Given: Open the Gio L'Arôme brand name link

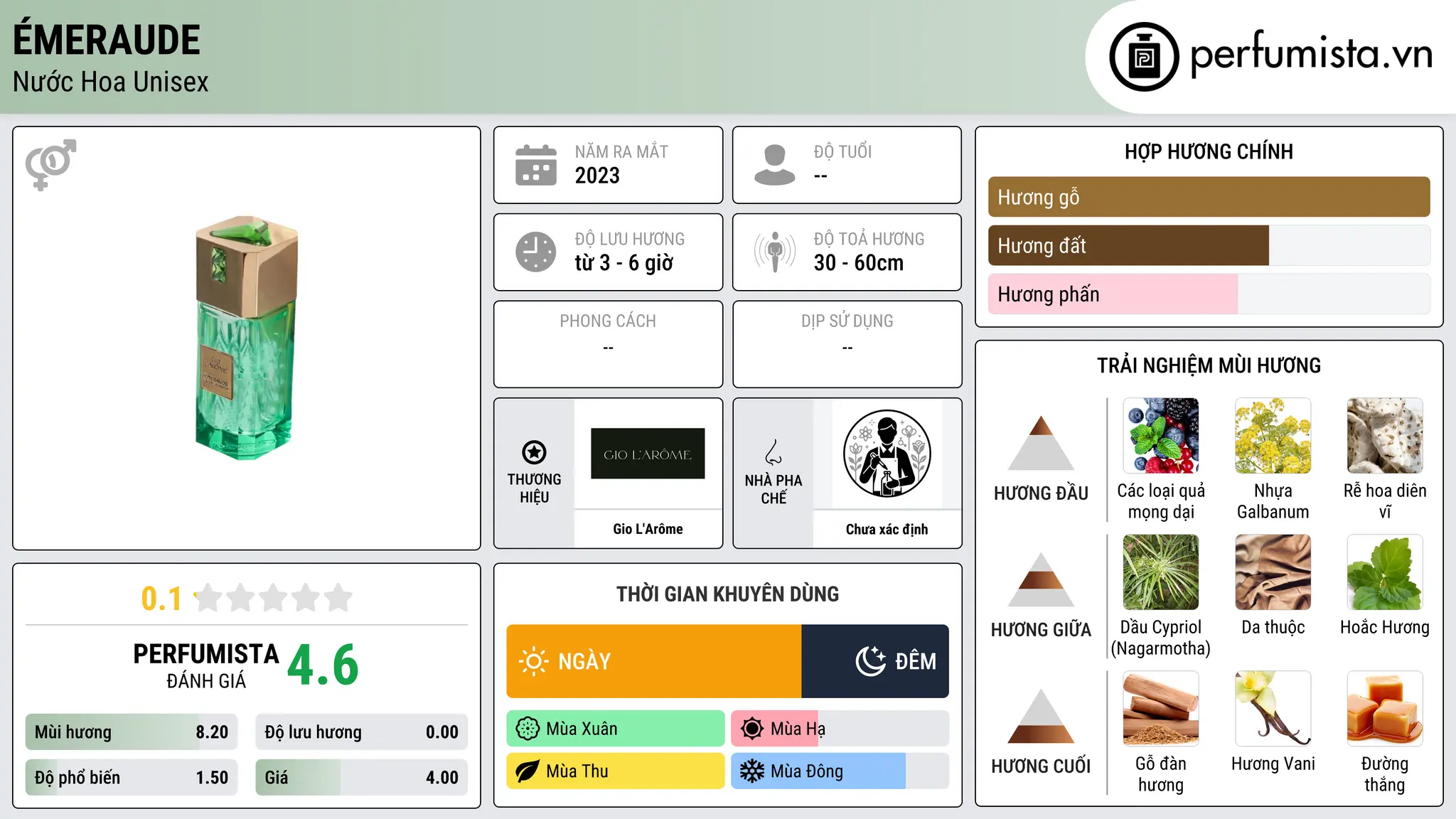Looking at the screenshot, I should tap(648, 529).
